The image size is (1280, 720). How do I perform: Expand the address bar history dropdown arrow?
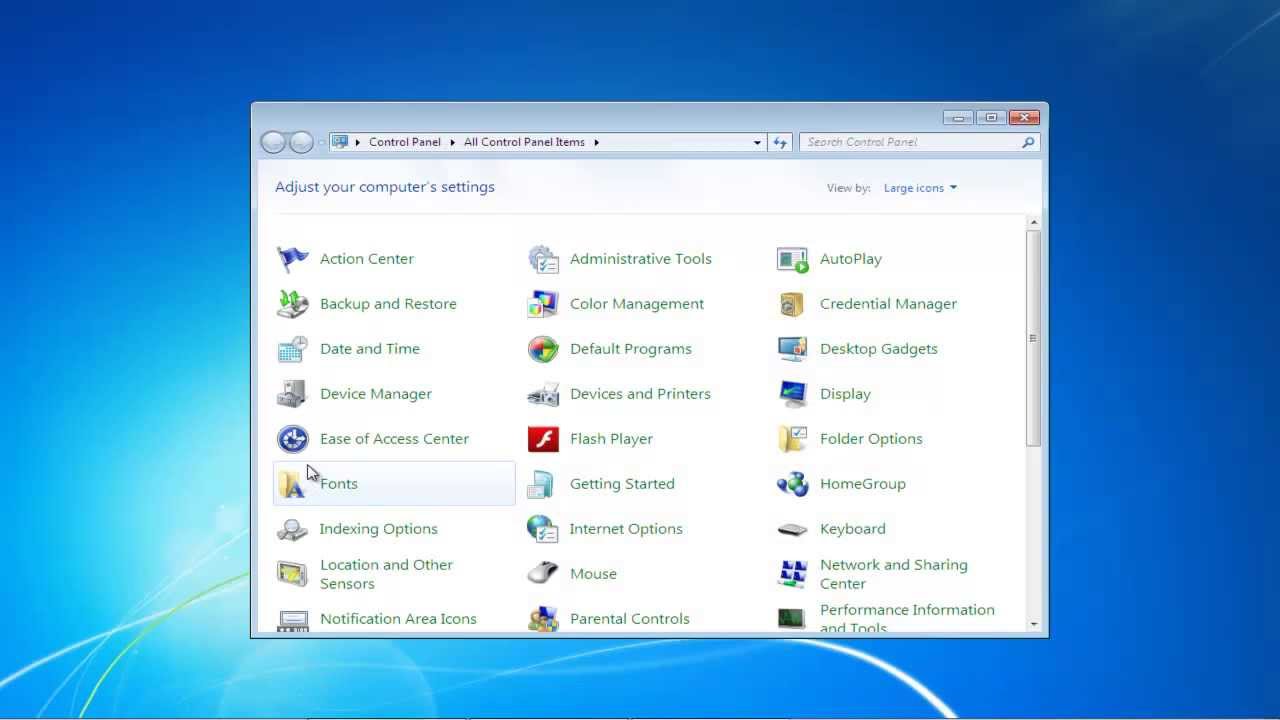[x=757, y=143]
